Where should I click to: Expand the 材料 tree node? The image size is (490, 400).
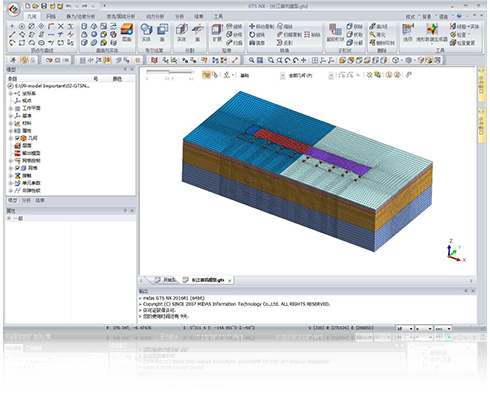click(11, 123)
